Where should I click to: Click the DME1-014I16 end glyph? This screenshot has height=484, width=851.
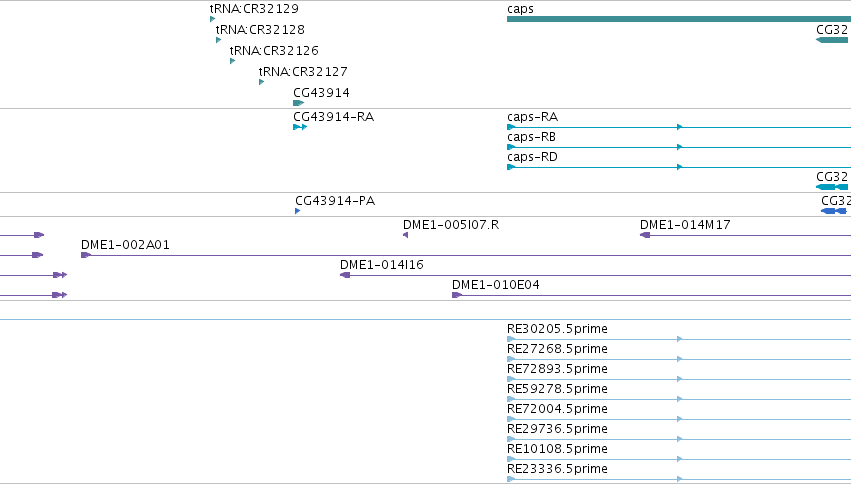(x=345, y=275)
